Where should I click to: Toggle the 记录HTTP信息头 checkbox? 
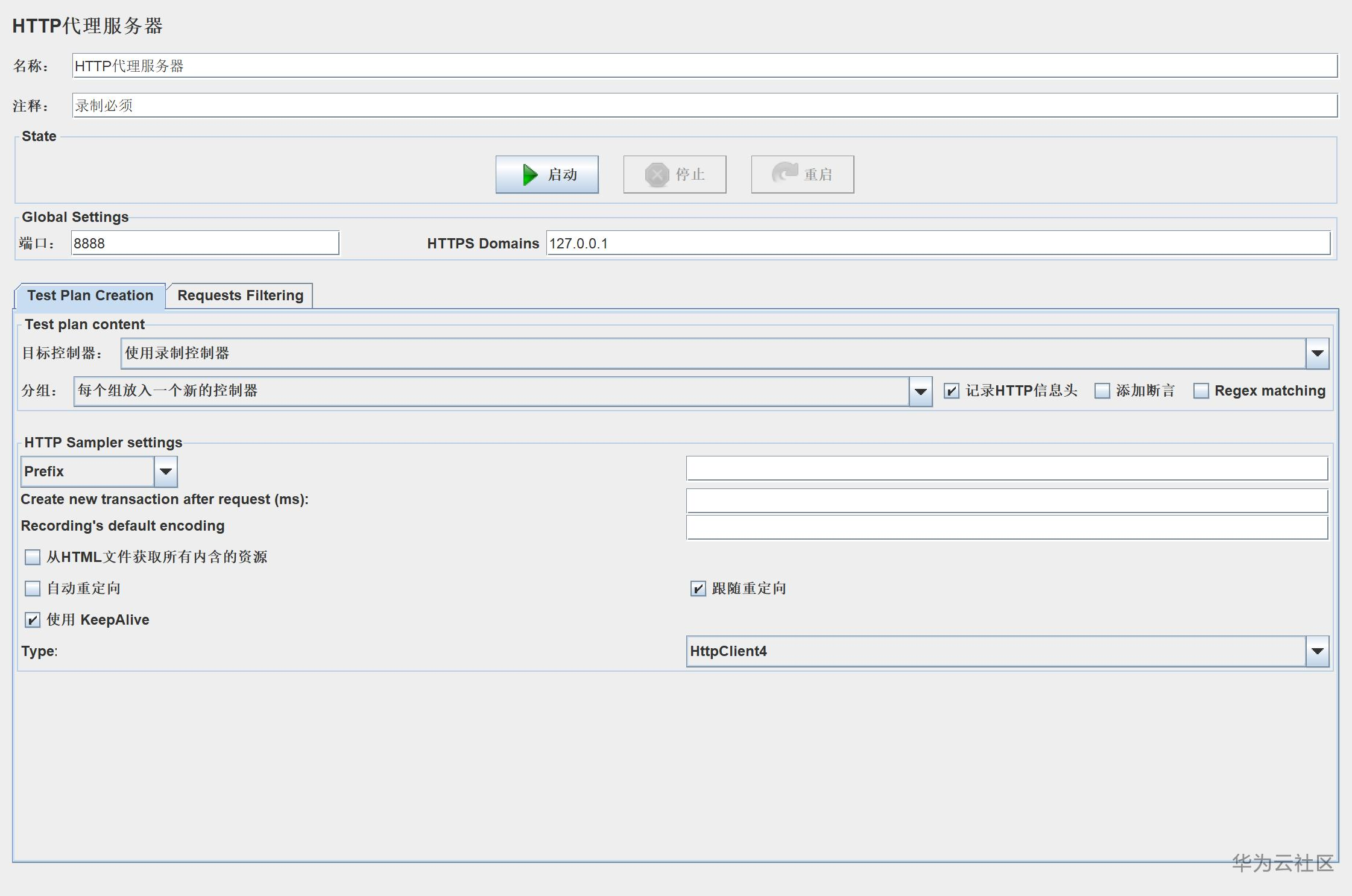pyautogui.click(x=952, y=391)
